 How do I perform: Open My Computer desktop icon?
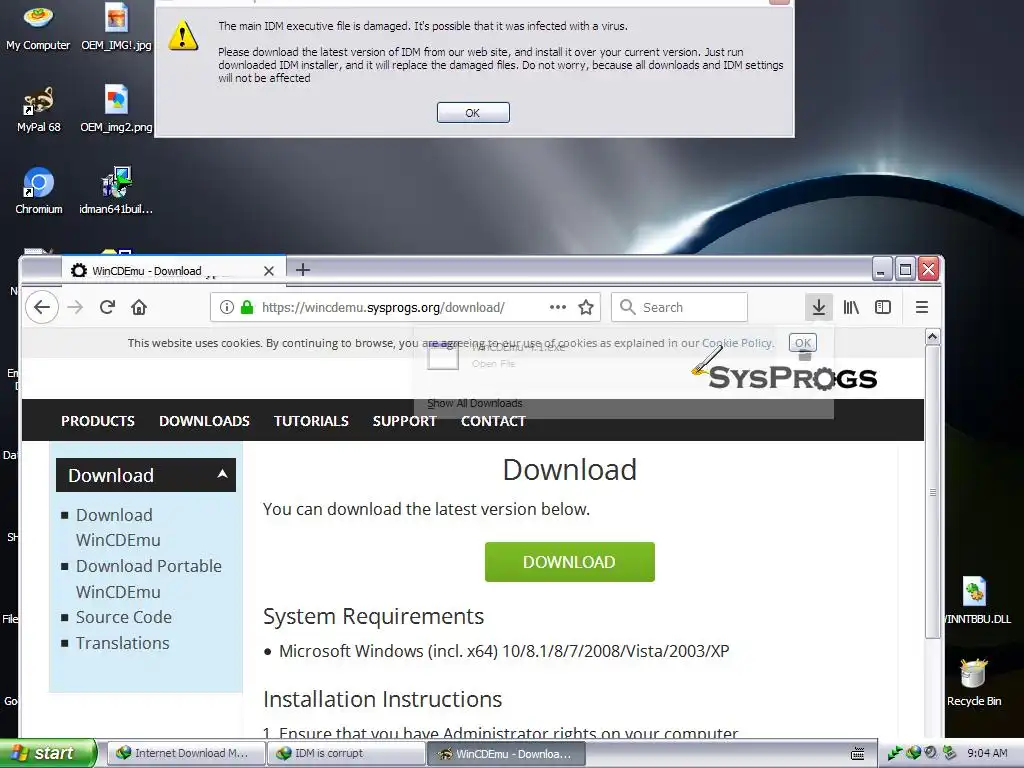38,27
